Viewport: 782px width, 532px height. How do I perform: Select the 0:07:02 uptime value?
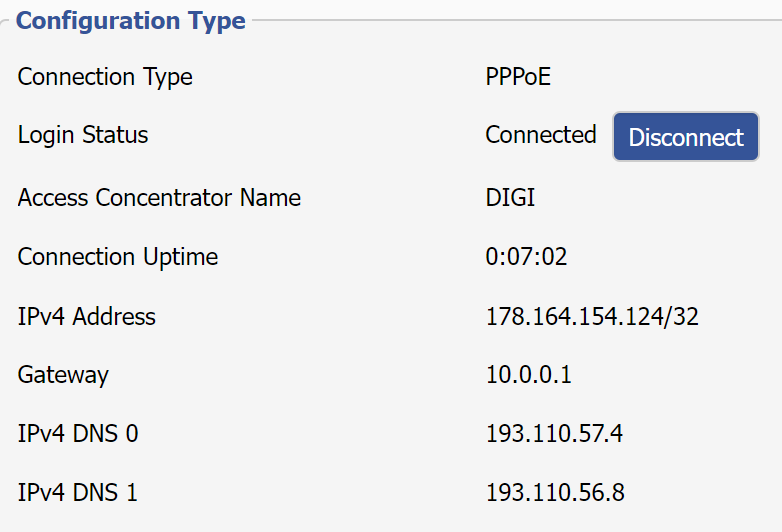pos(526,257)
